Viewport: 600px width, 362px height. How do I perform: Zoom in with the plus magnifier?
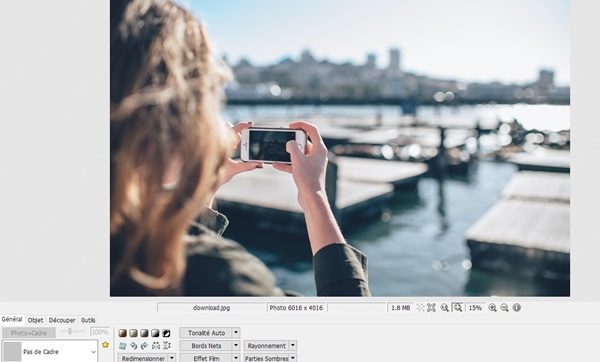(492, 308)
